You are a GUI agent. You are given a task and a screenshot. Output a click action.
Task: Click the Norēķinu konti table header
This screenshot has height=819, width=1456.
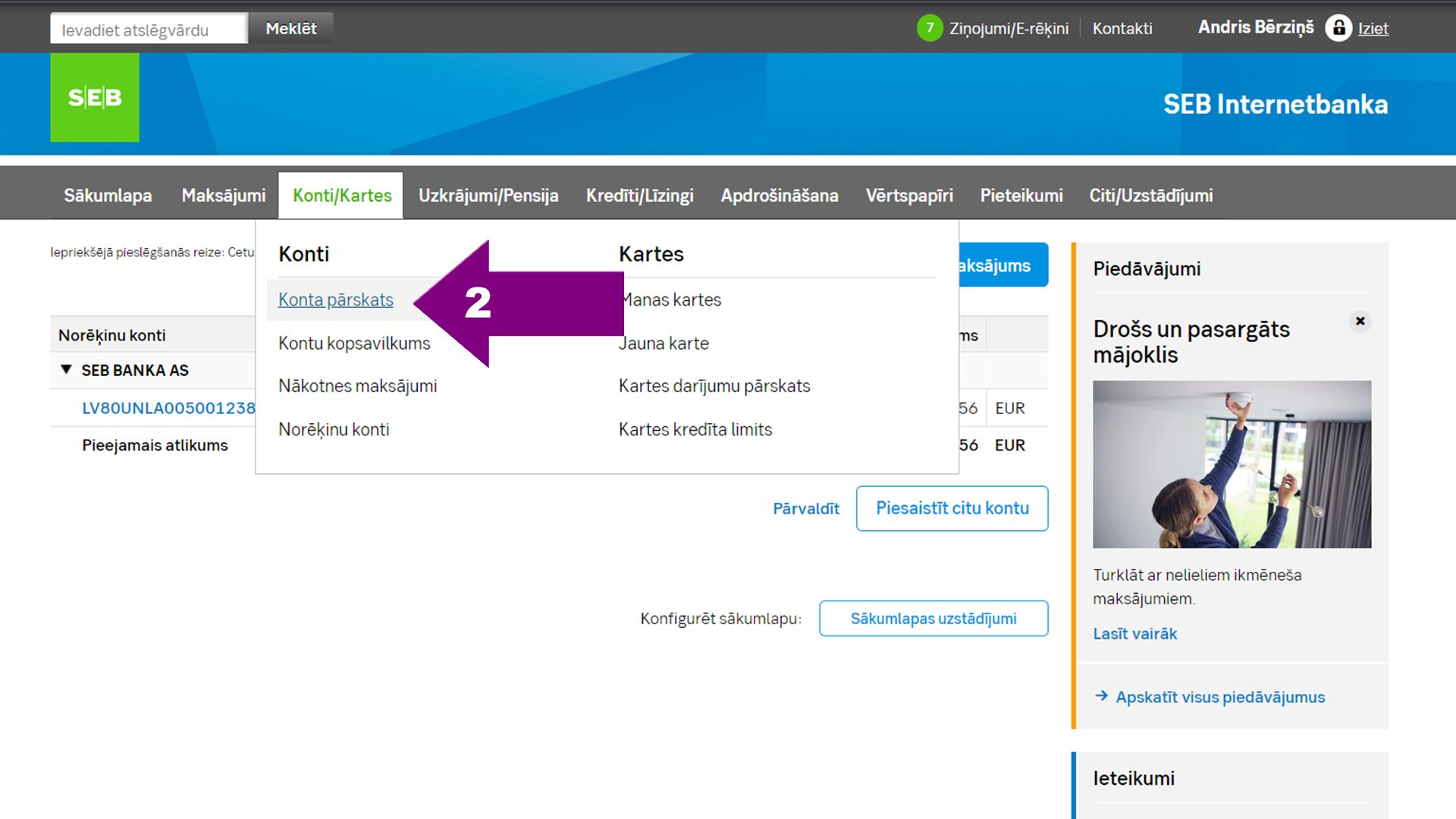(x=111, y=335)
